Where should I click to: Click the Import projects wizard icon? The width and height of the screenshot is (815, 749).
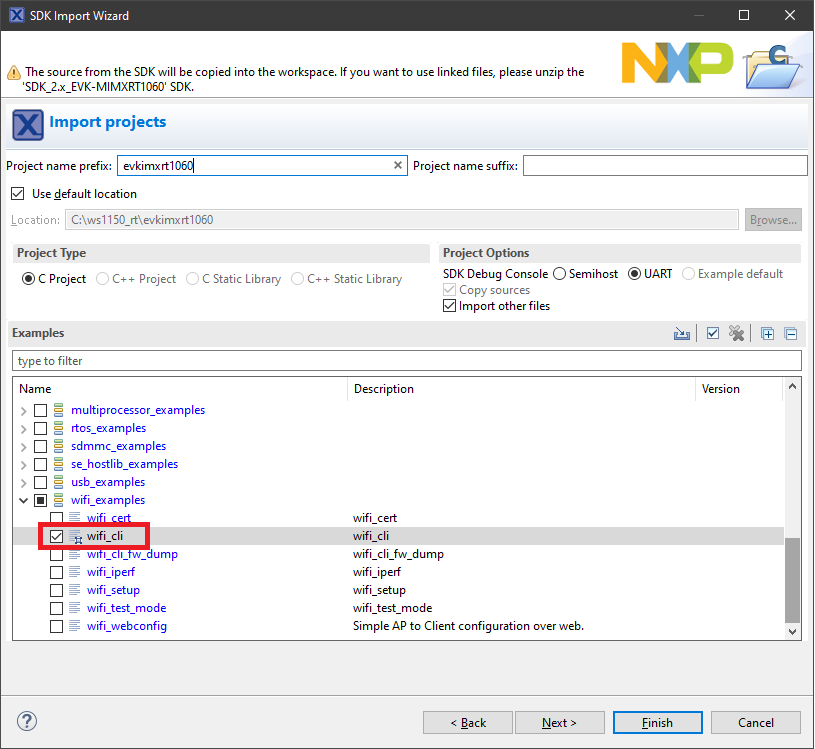(27, 124)
